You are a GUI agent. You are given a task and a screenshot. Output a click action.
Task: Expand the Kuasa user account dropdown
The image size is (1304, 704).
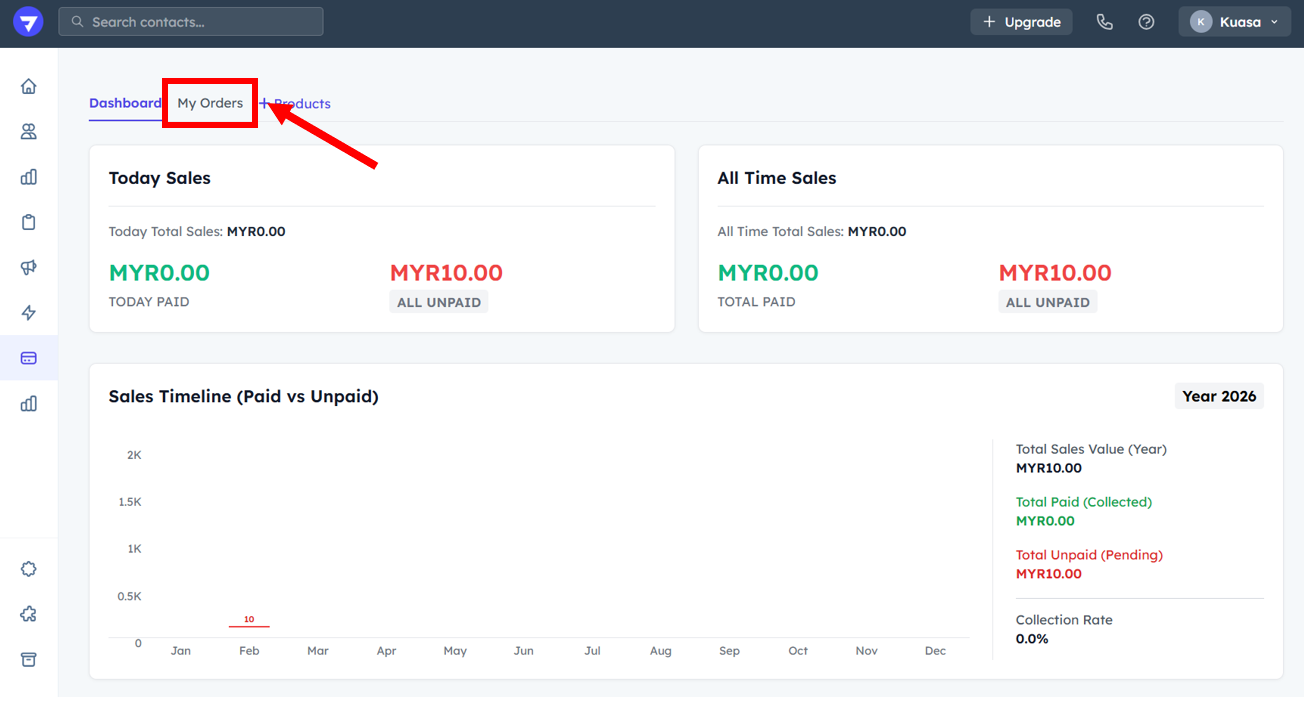(1234, 22)
